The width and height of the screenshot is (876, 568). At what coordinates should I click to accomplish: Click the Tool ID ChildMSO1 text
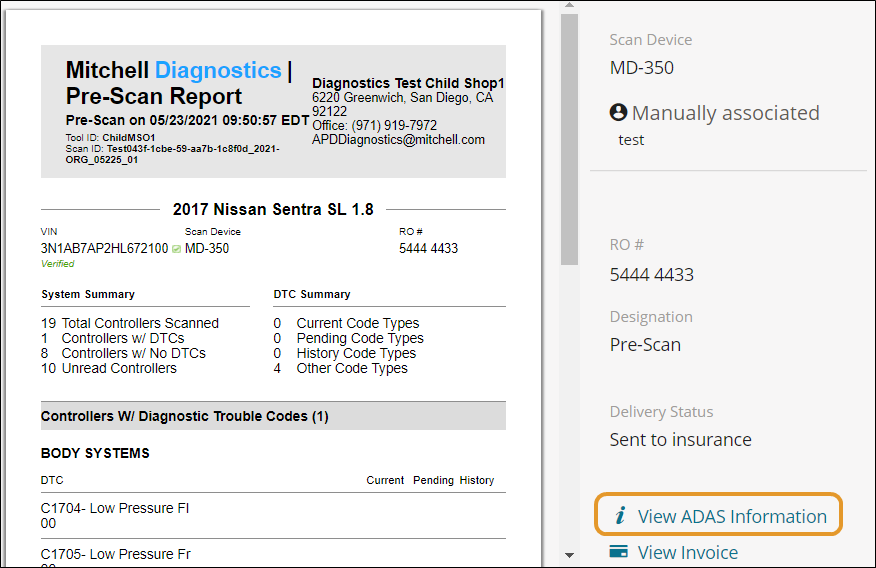[110, 137]
